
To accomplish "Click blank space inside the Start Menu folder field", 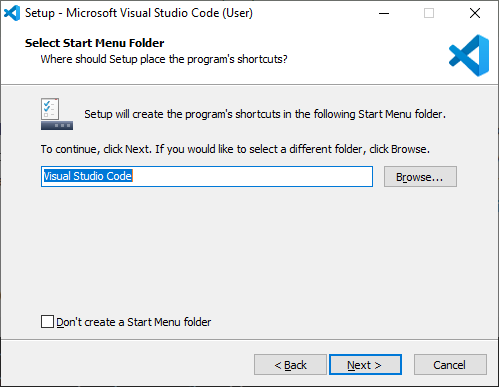I will tap(252, 176).
